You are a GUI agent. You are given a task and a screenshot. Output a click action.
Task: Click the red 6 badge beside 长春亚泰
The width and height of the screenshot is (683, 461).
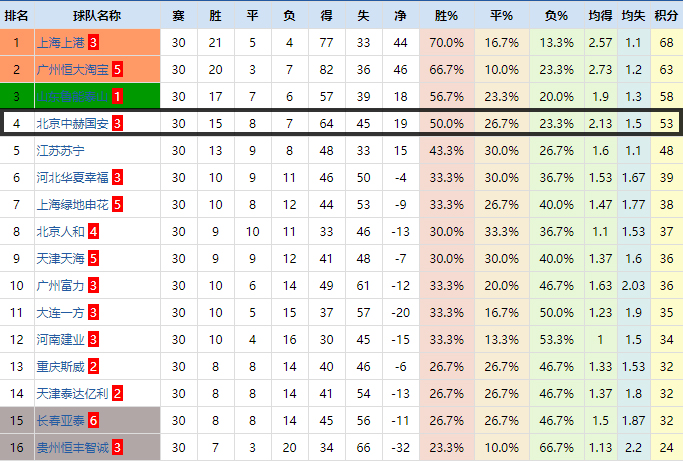93,421
